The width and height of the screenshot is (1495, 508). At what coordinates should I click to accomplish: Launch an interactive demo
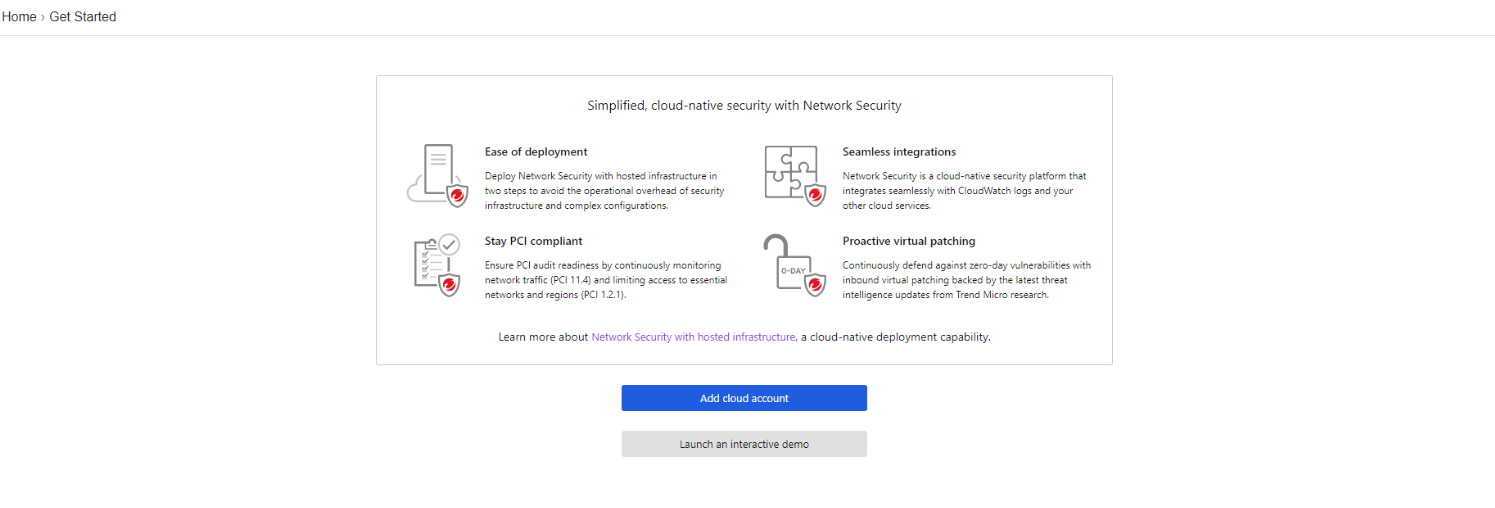744,444
